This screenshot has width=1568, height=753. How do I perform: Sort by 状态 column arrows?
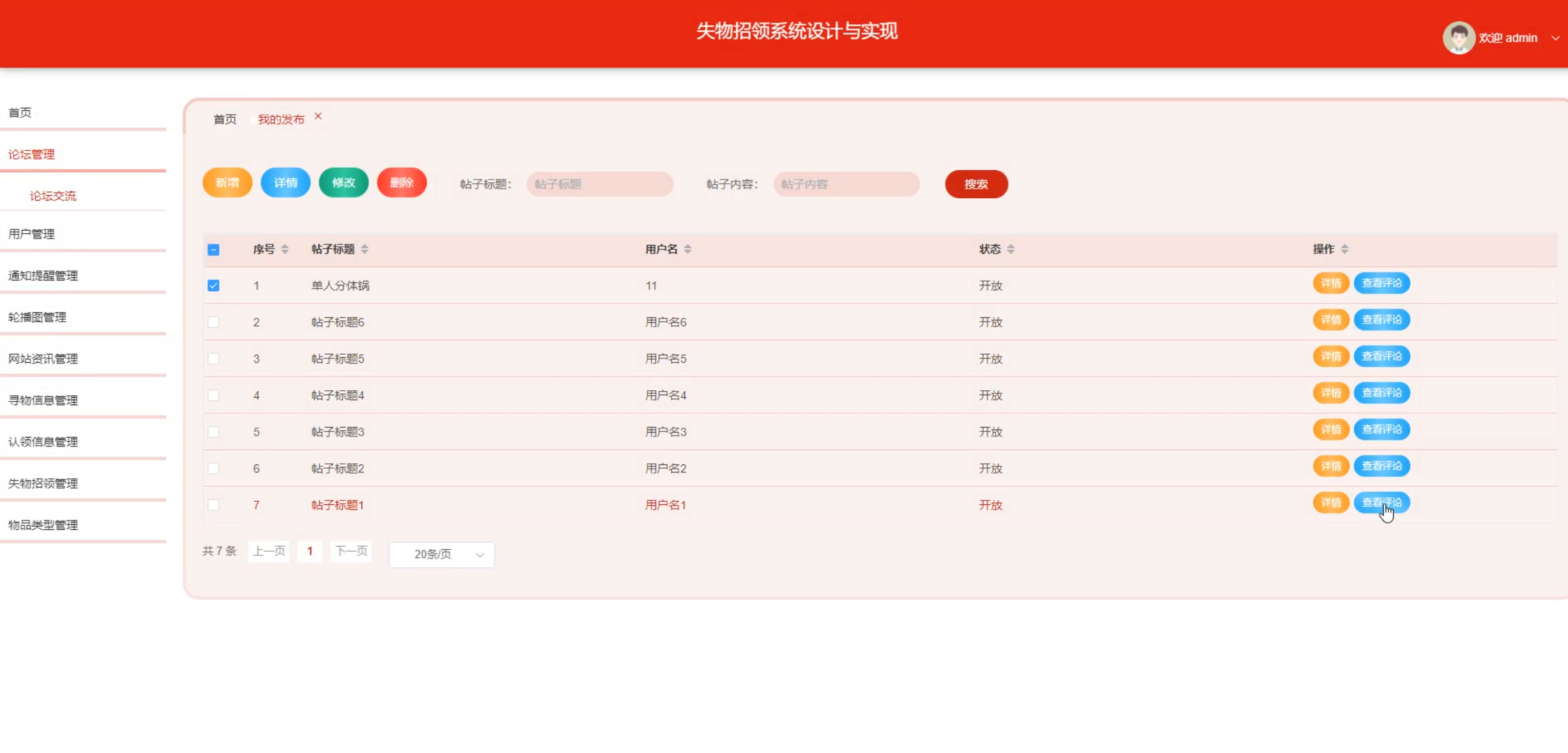pyautogui.click(x=1010, y=249)
